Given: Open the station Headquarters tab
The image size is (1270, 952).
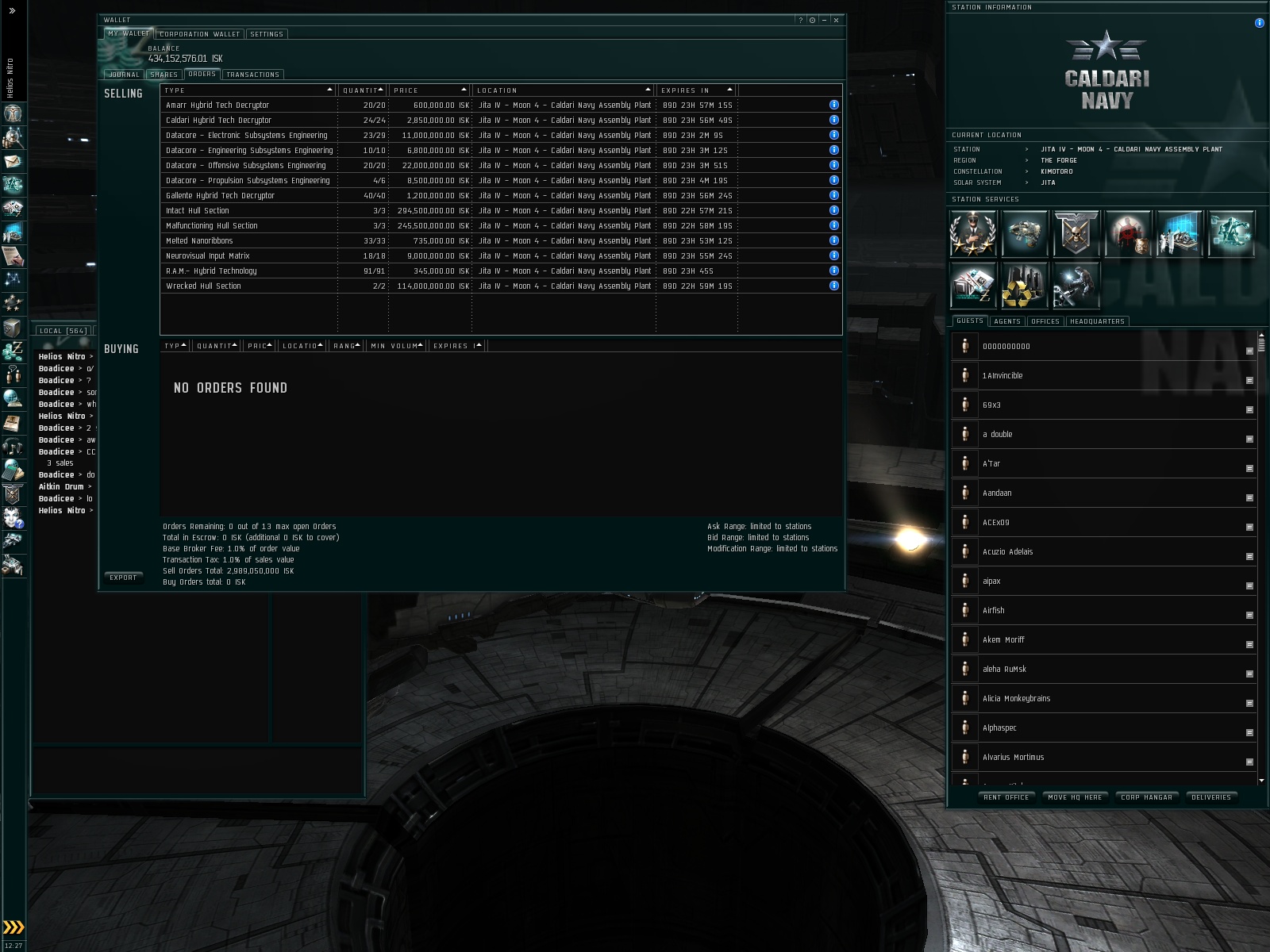Looking at the screenshot, I should tap(1097, 321).
